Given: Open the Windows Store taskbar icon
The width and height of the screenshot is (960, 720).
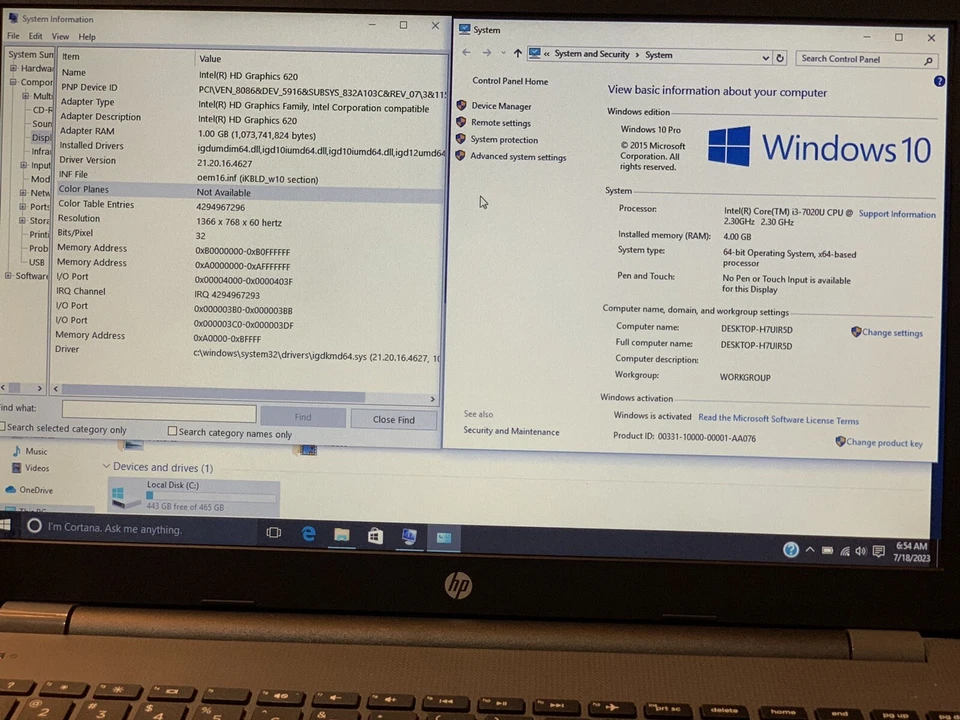Looking at the screenshot, I should tap(374, 536).
